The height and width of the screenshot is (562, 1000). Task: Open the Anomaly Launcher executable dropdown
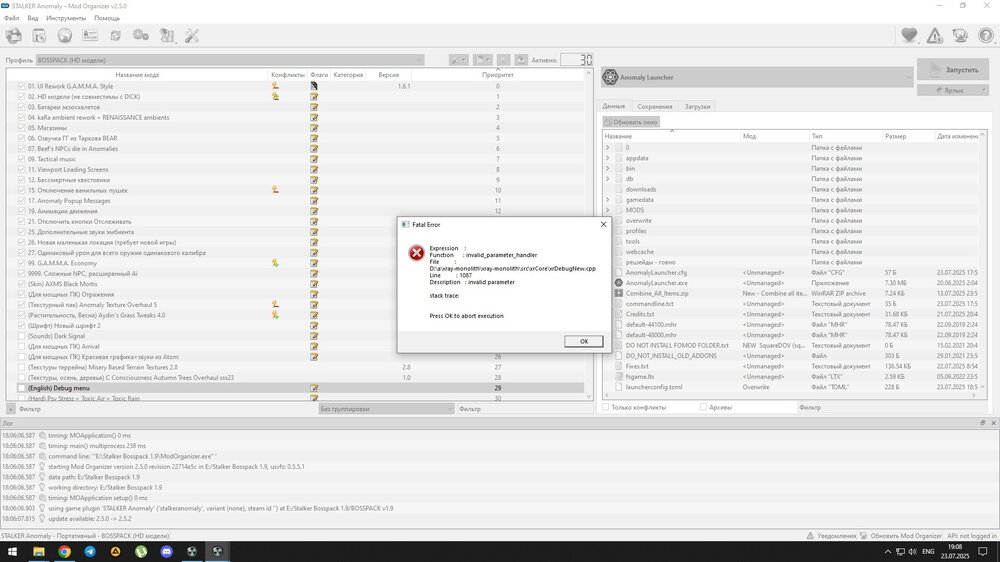coord(755,77)
